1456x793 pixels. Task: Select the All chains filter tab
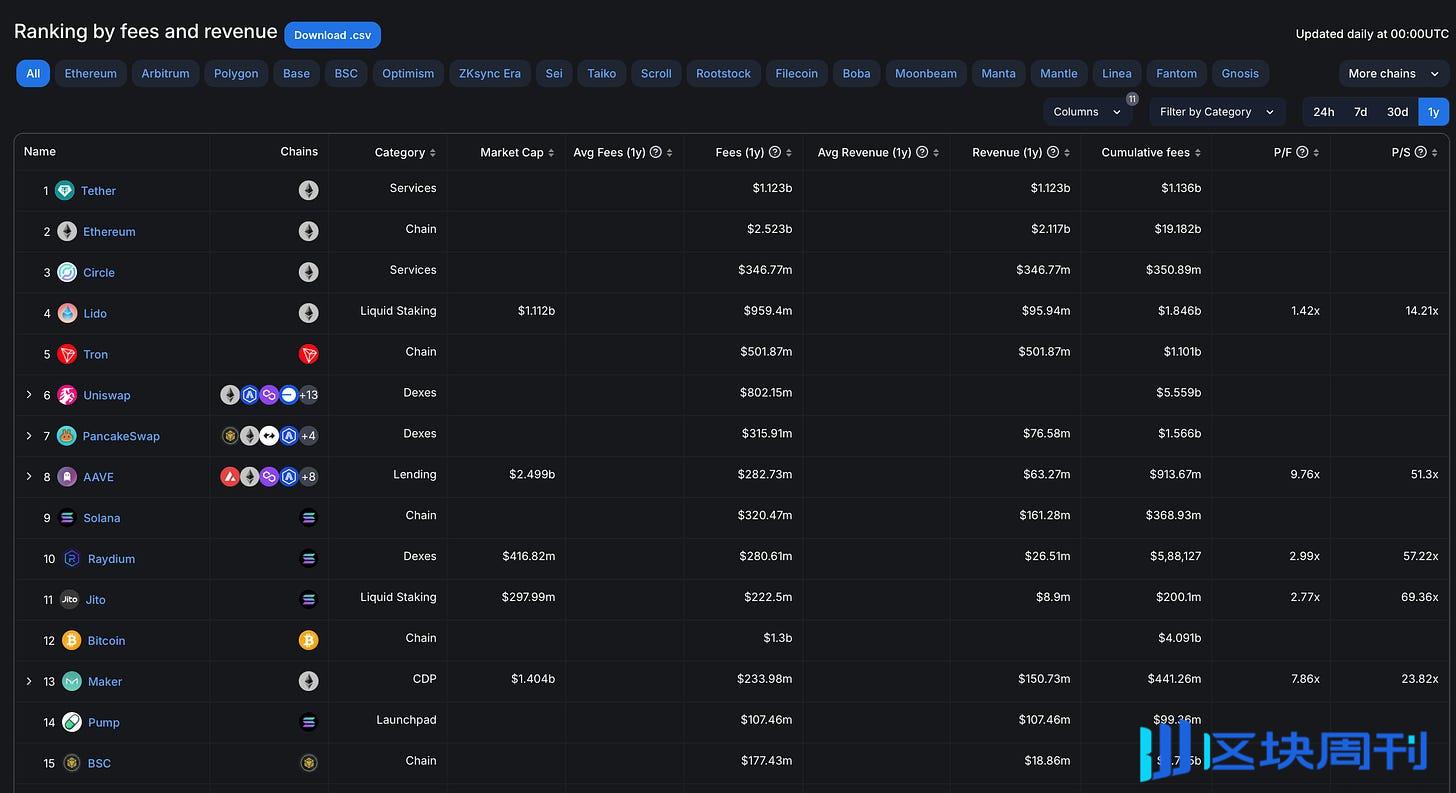[x=33, y=73]
